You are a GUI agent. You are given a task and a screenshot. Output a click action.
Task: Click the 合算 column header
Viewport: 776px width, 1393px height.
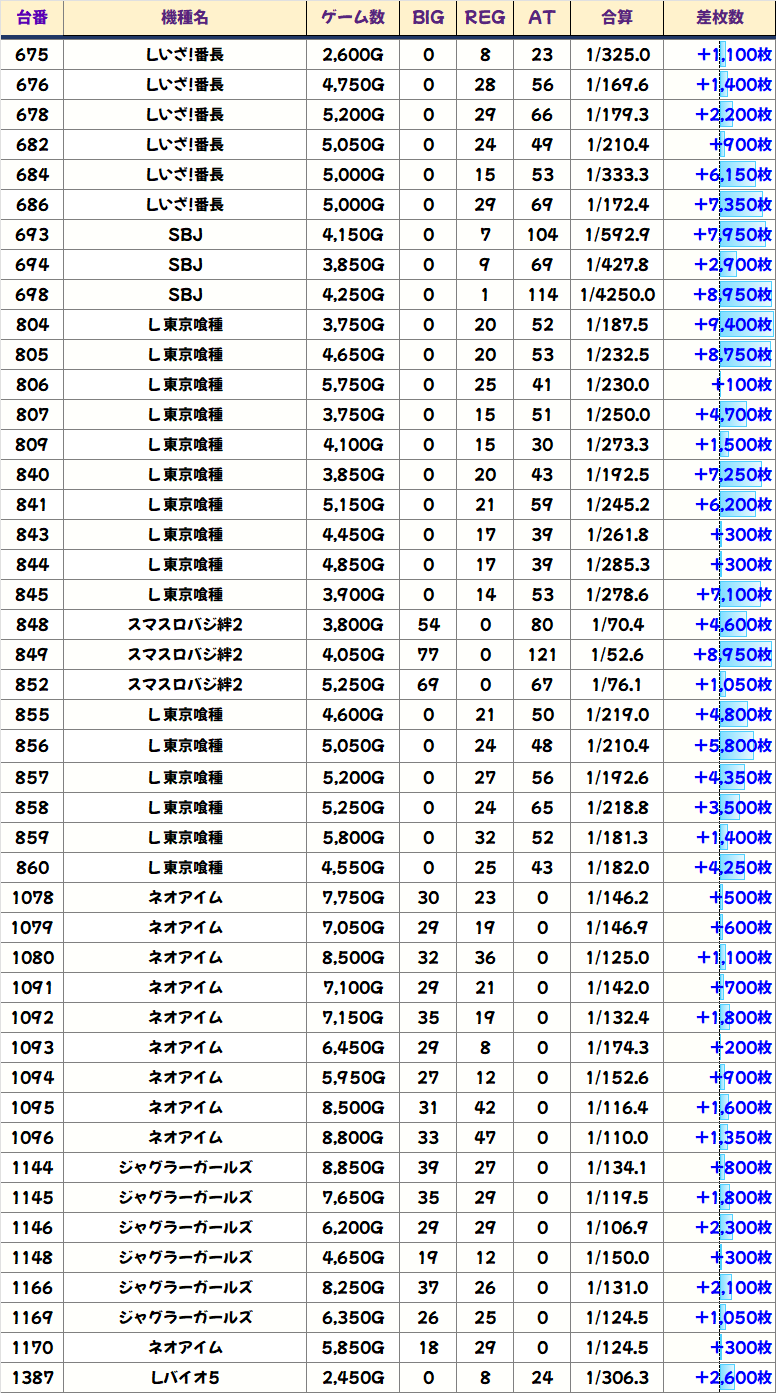(617, 18)
